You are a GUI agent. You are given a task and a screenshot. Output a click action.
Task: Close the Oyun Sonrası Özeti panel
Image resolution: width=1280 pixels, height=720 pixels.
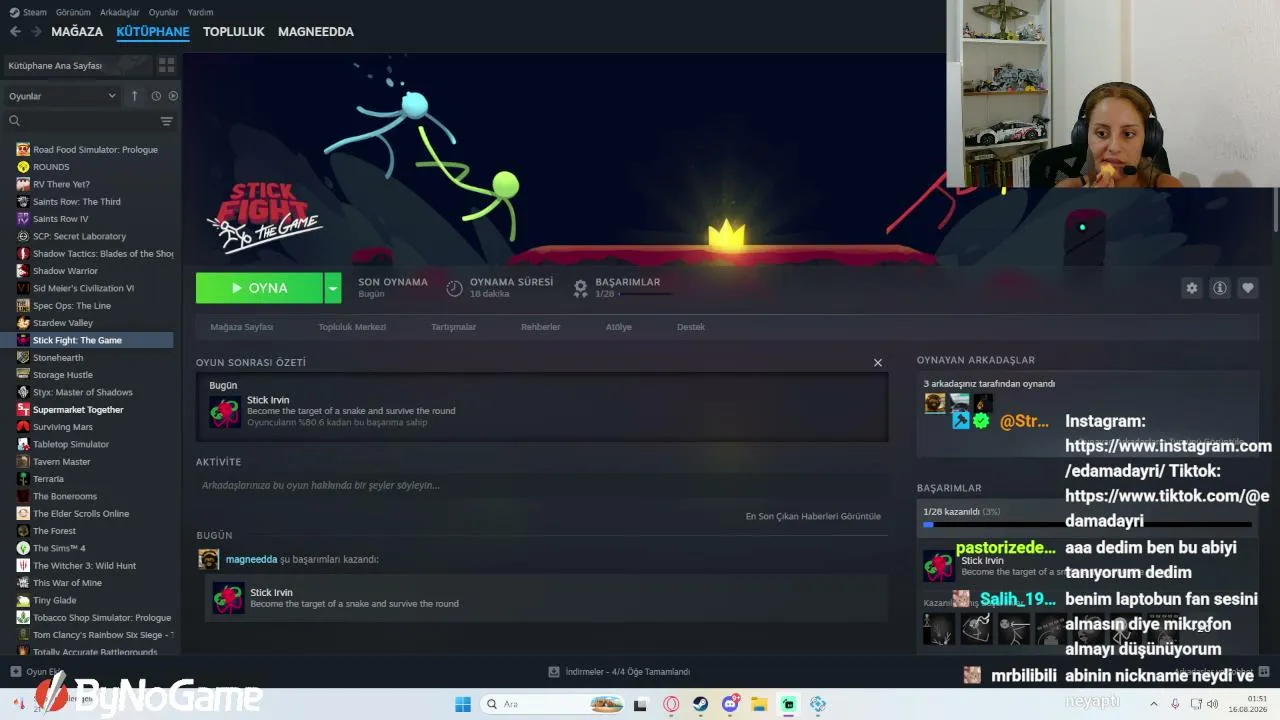pyautogui.click(x=878, y=363)
